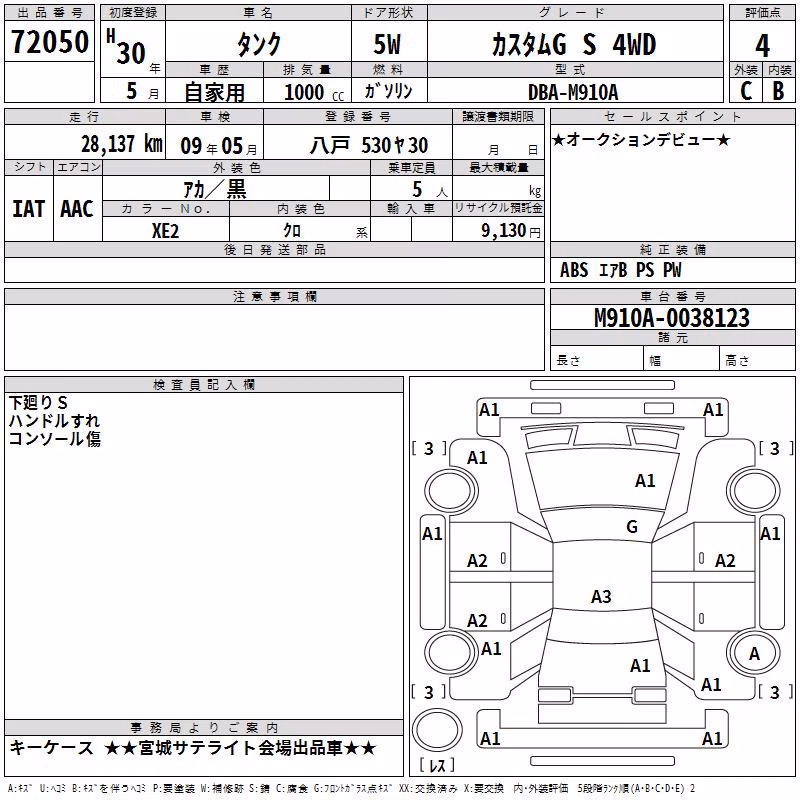
Task: Click A mark inside rear wheel circle
Action: (754, 653)
